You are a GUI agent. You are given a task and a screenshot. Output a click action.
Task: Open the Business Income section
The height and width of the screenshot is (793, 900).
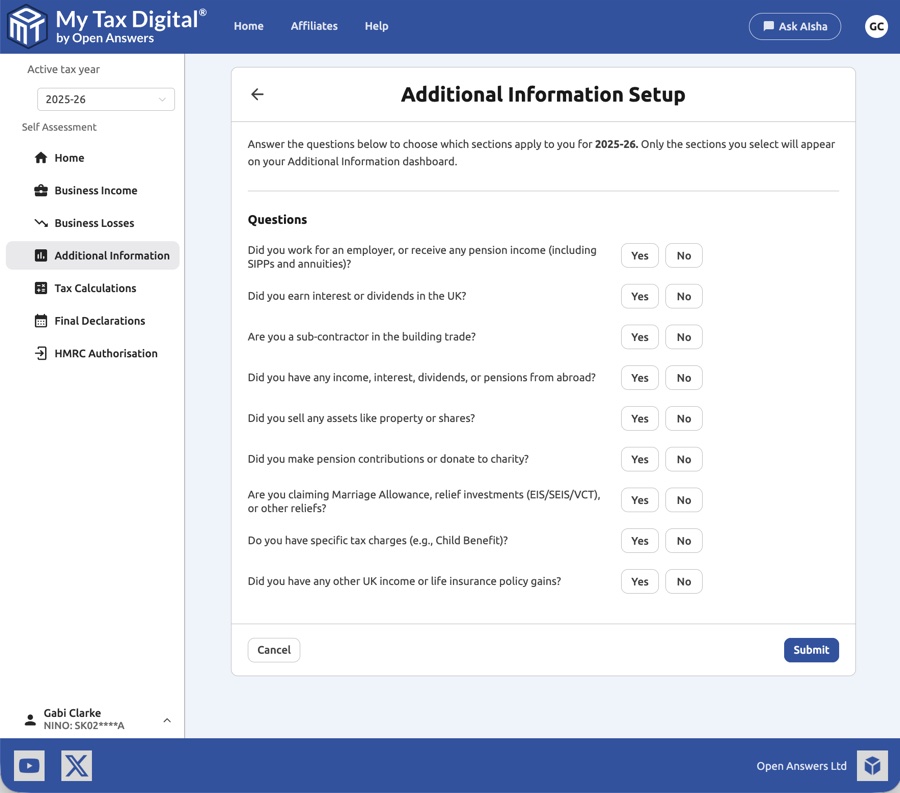point(95,190)
